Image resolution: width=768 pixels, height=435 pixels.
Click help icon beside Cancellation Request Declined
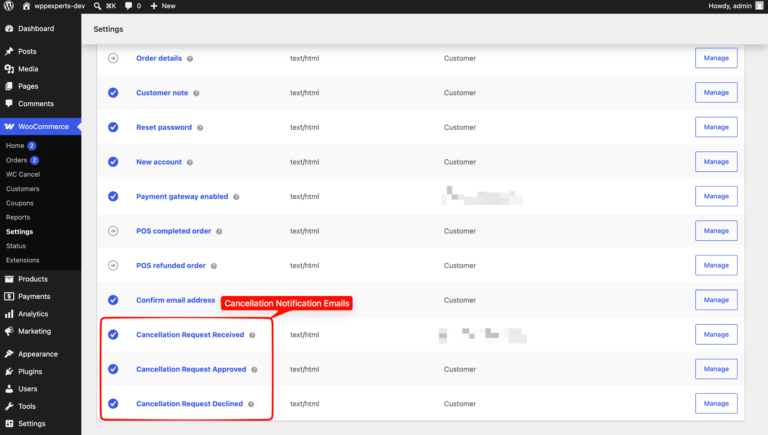251,404
